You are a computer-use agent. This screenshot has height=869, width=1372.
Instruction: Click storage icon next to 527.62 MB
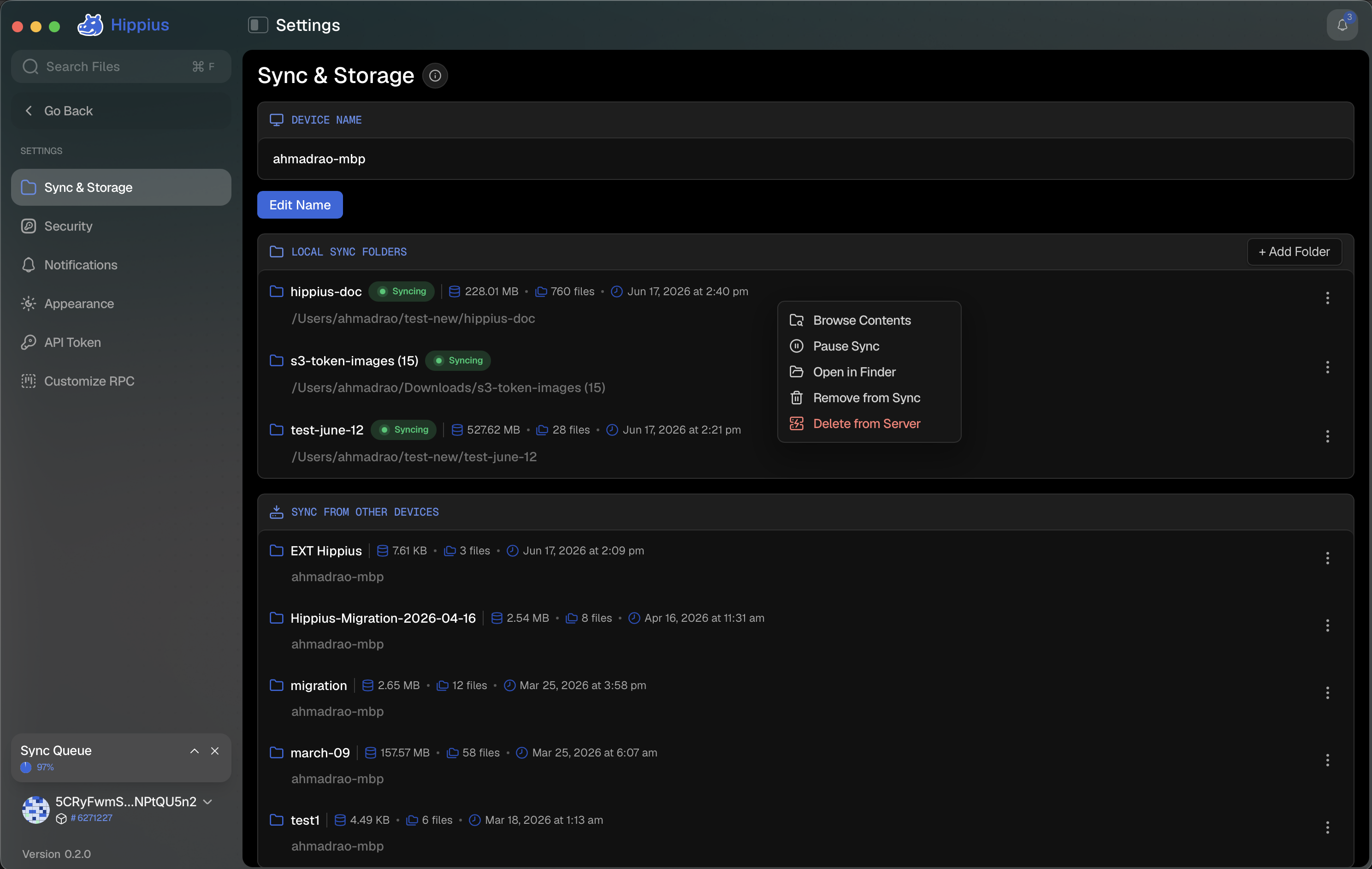pyautogui.click(x=457, y=430)
